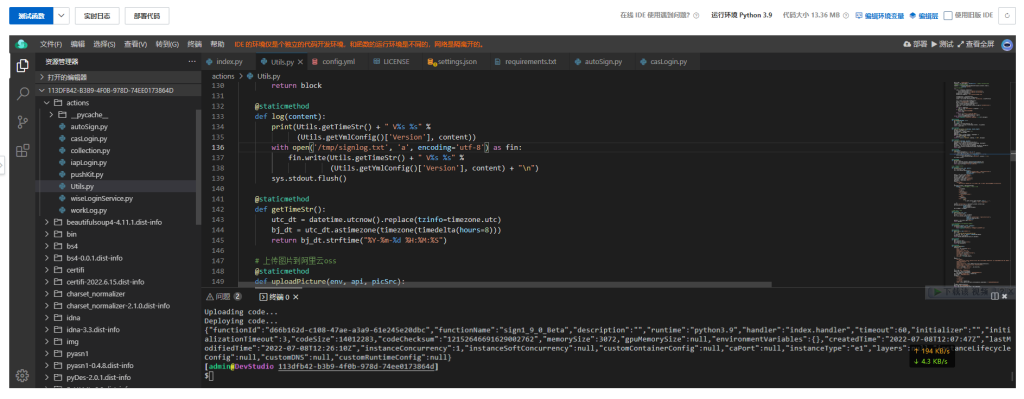
Task: Expand the open editors section
Action: pos(42,77)
